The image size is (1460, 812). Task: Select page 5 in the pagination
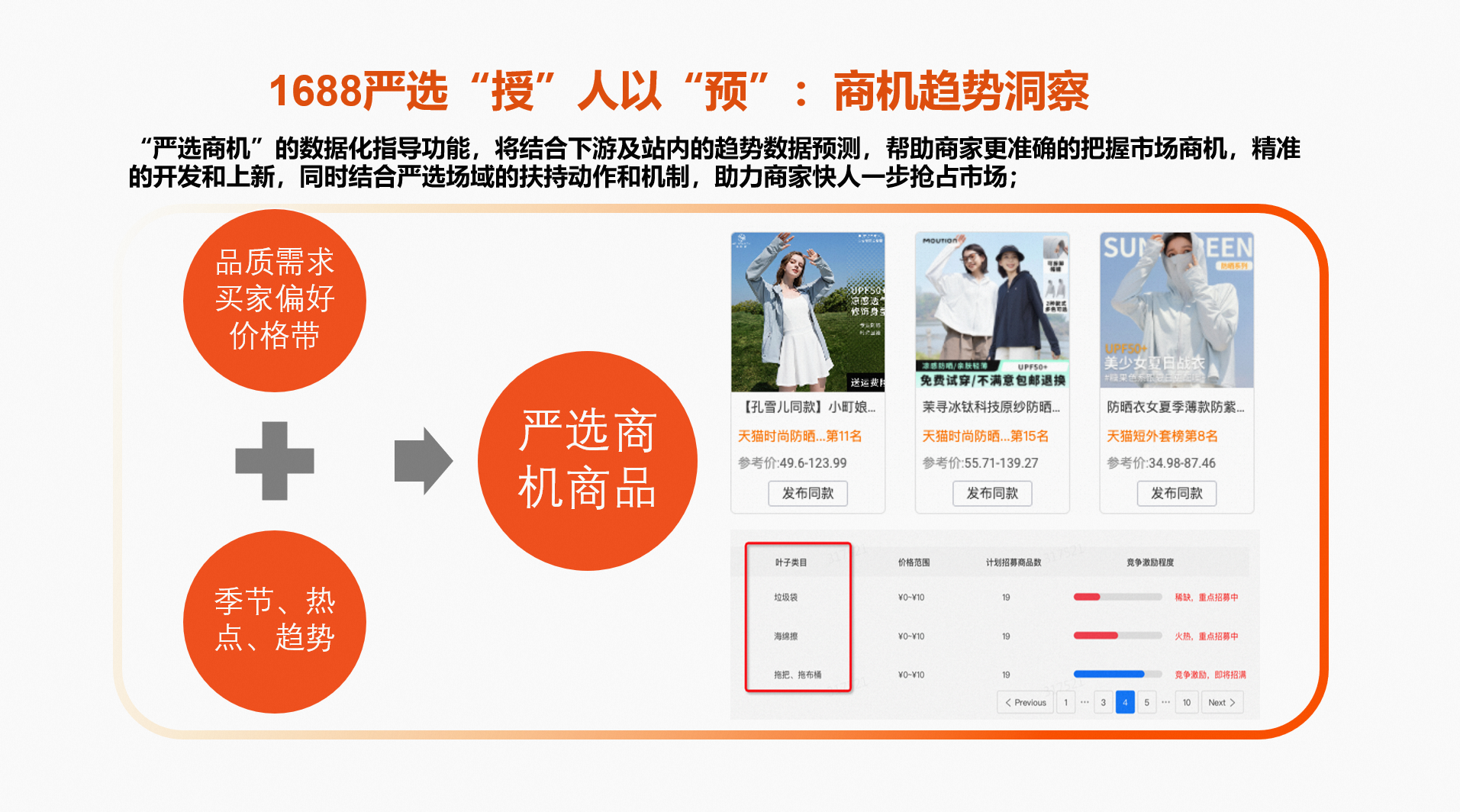click(x=1146, y=702)
